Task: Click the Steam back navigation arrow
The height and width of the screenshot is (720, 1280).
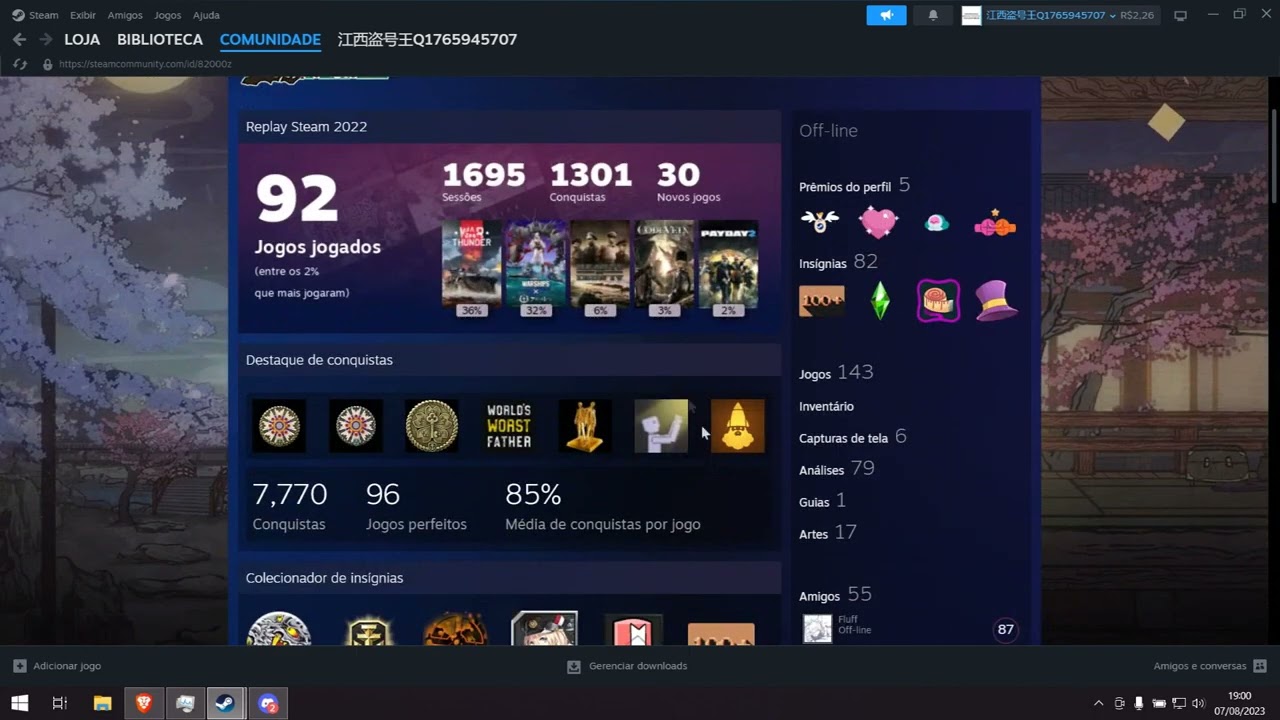Action: 20,39
